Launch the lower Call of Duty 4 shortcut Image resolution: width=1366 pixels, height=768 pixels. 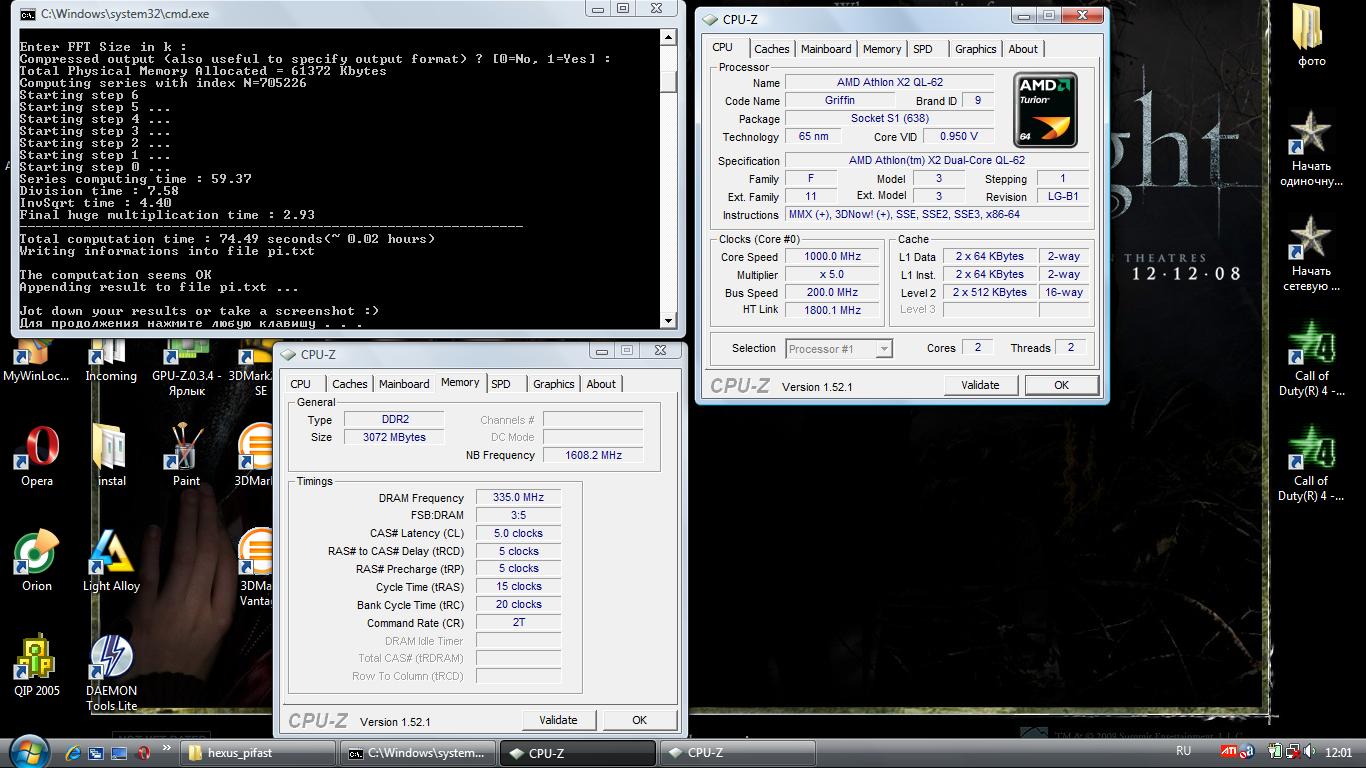coord(1311,463)
